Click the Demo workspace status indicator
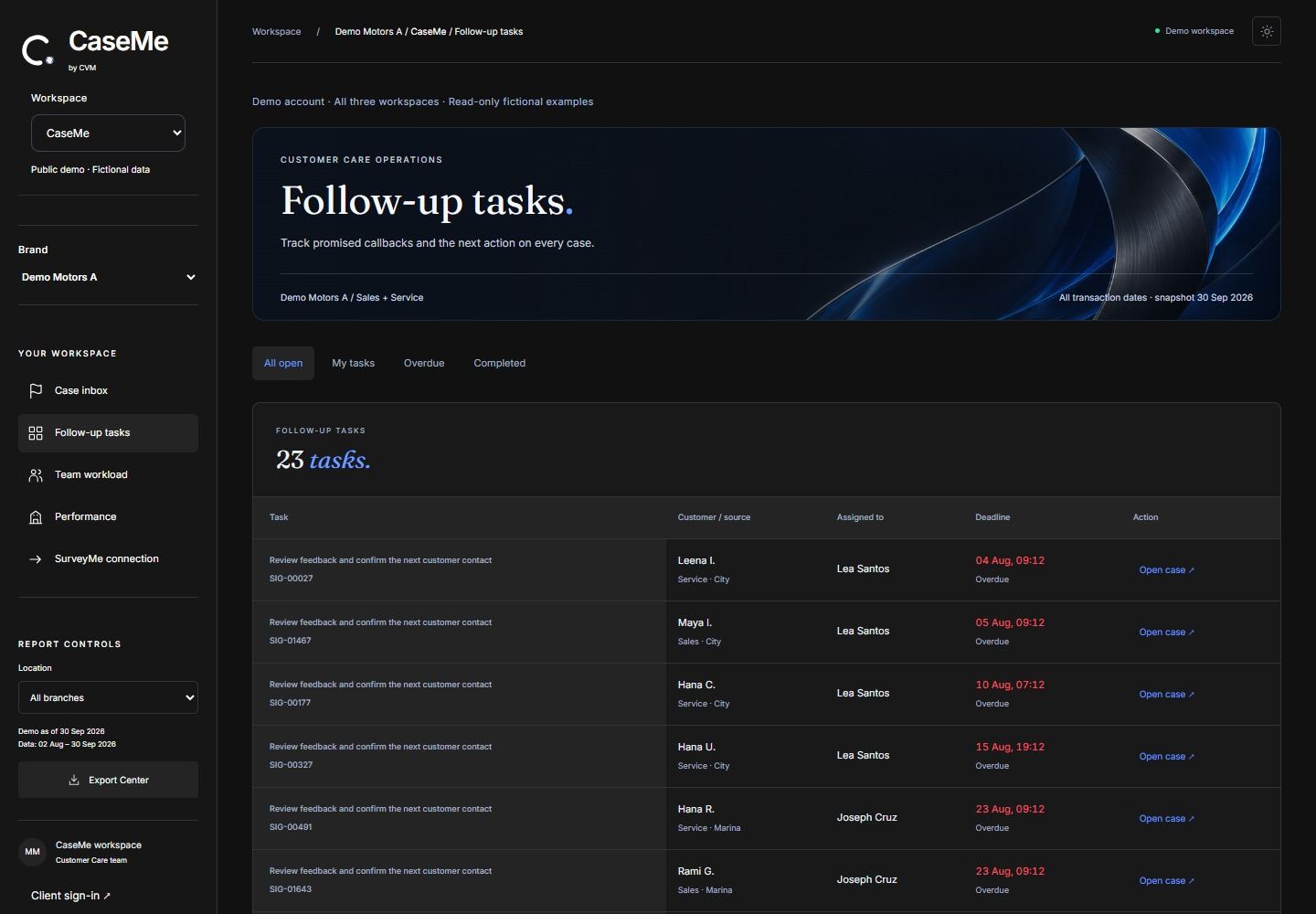1316x914 pixels. point(1194,31)
